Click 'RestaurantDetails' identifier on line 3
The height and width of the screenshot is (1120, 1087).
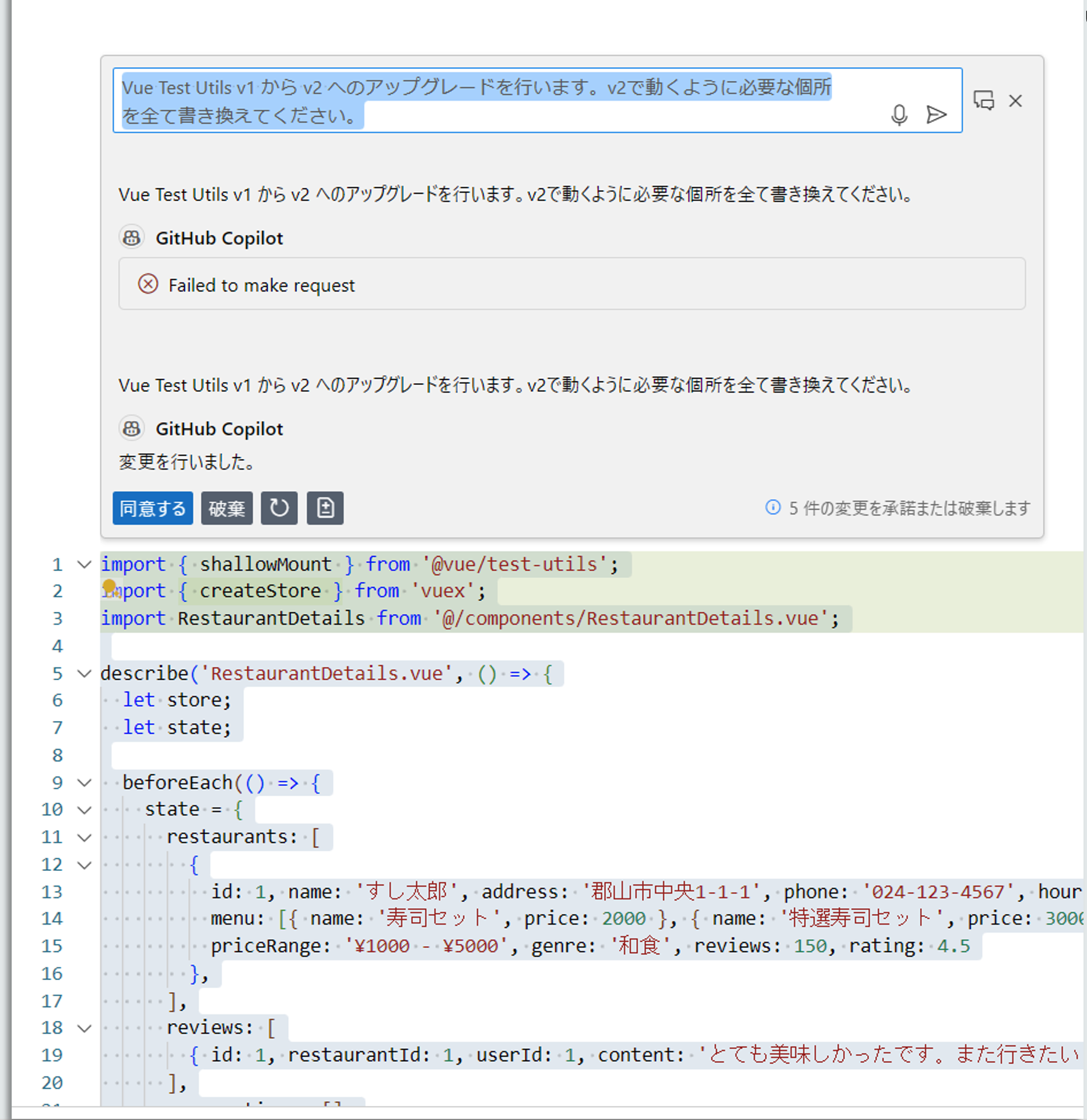pyautogui.click(x=271, y=618)
